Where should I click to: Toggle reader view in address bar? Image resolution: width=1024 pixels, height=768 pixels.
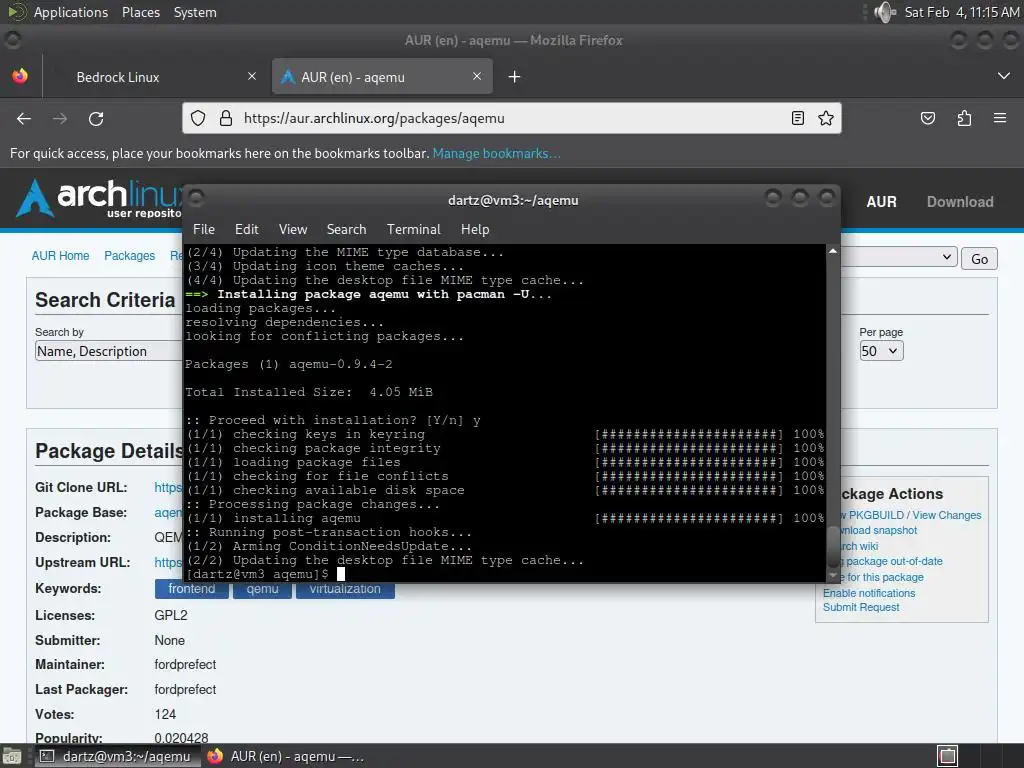pyautogui.click(x=797, y=118)
